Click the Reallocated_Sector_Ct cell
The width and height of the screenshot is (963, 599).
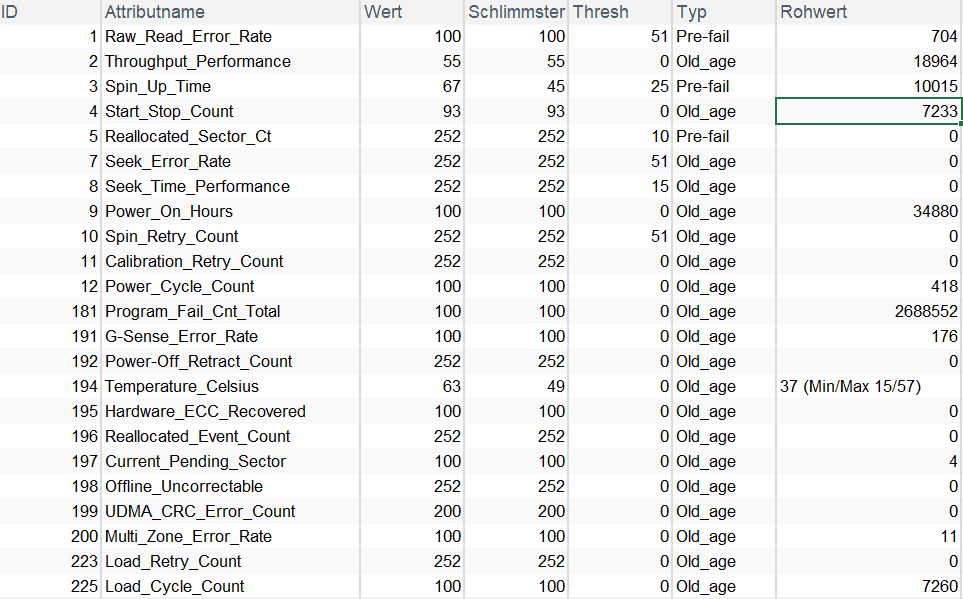[x=188, y=137]
